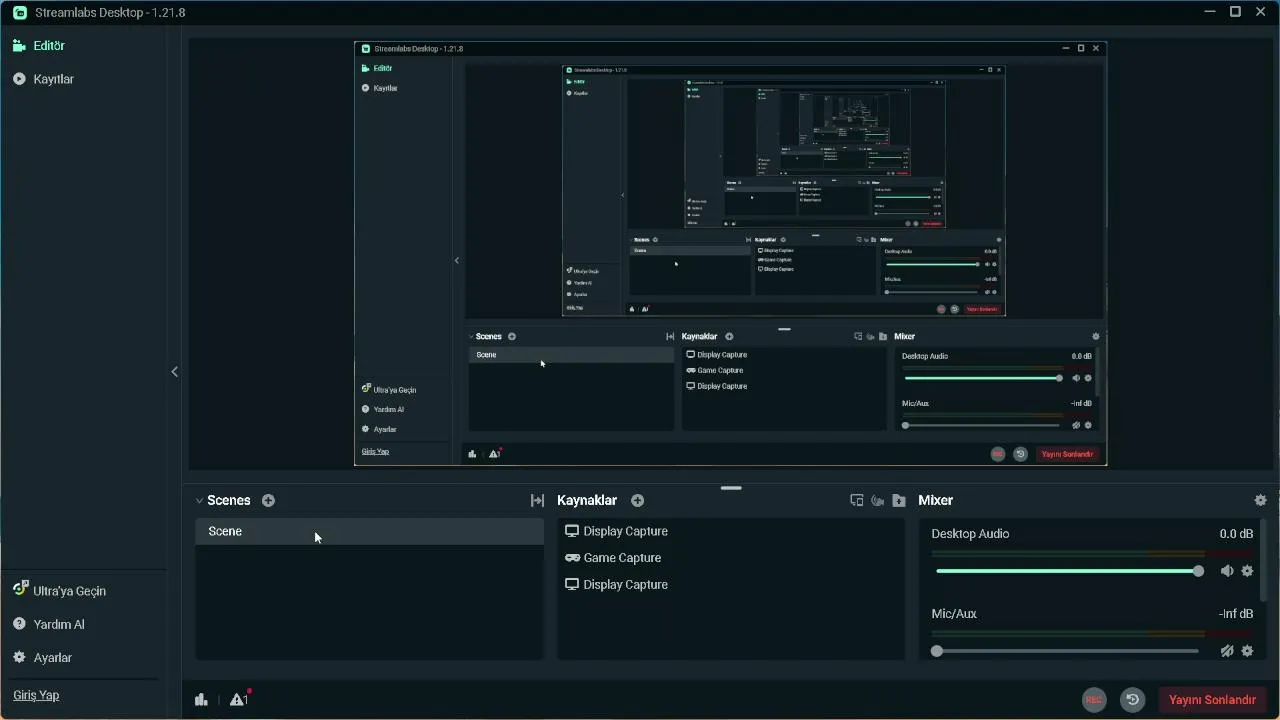Click Game Capture in largest nested preview window
The width and height of the screenshot is (1280, 720).
[715, 370]
